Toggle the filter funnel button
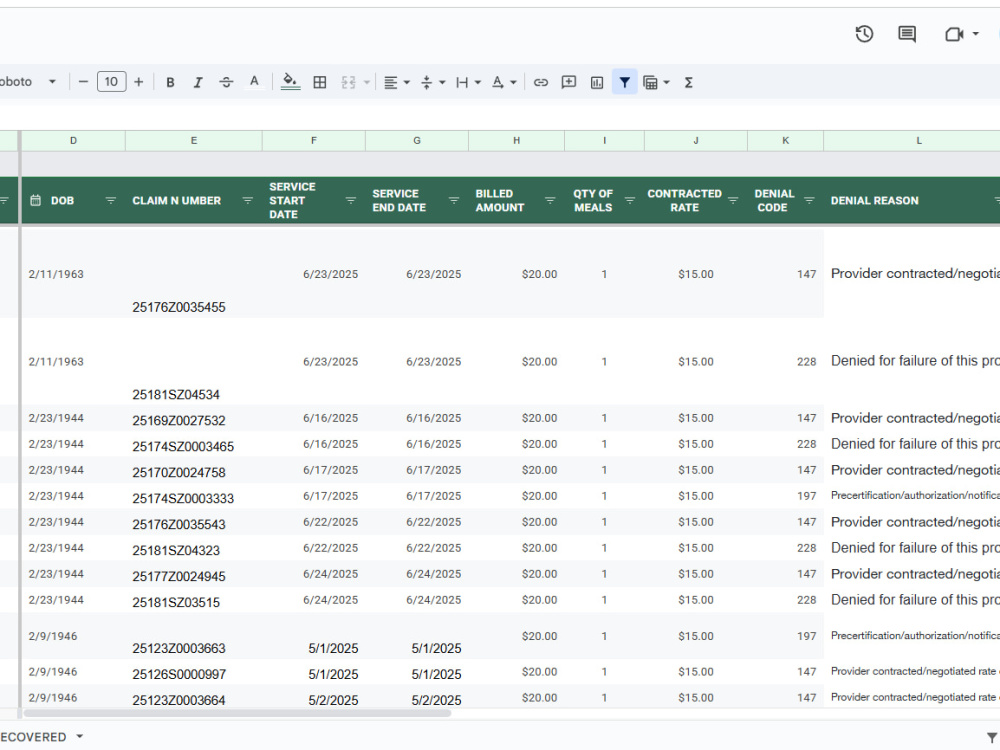This screenshot has width=1000, height=750. (x=625, y=82)
